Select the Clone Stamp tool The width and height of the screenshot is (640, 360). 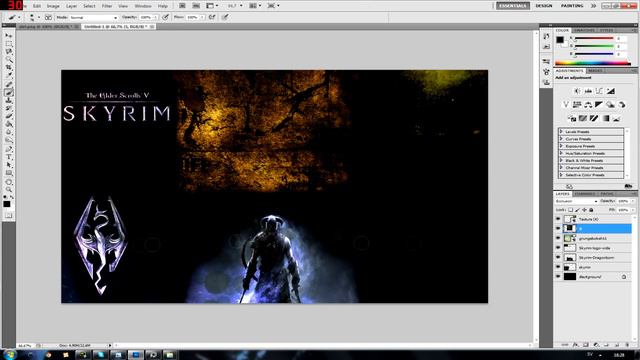point(9,100)
